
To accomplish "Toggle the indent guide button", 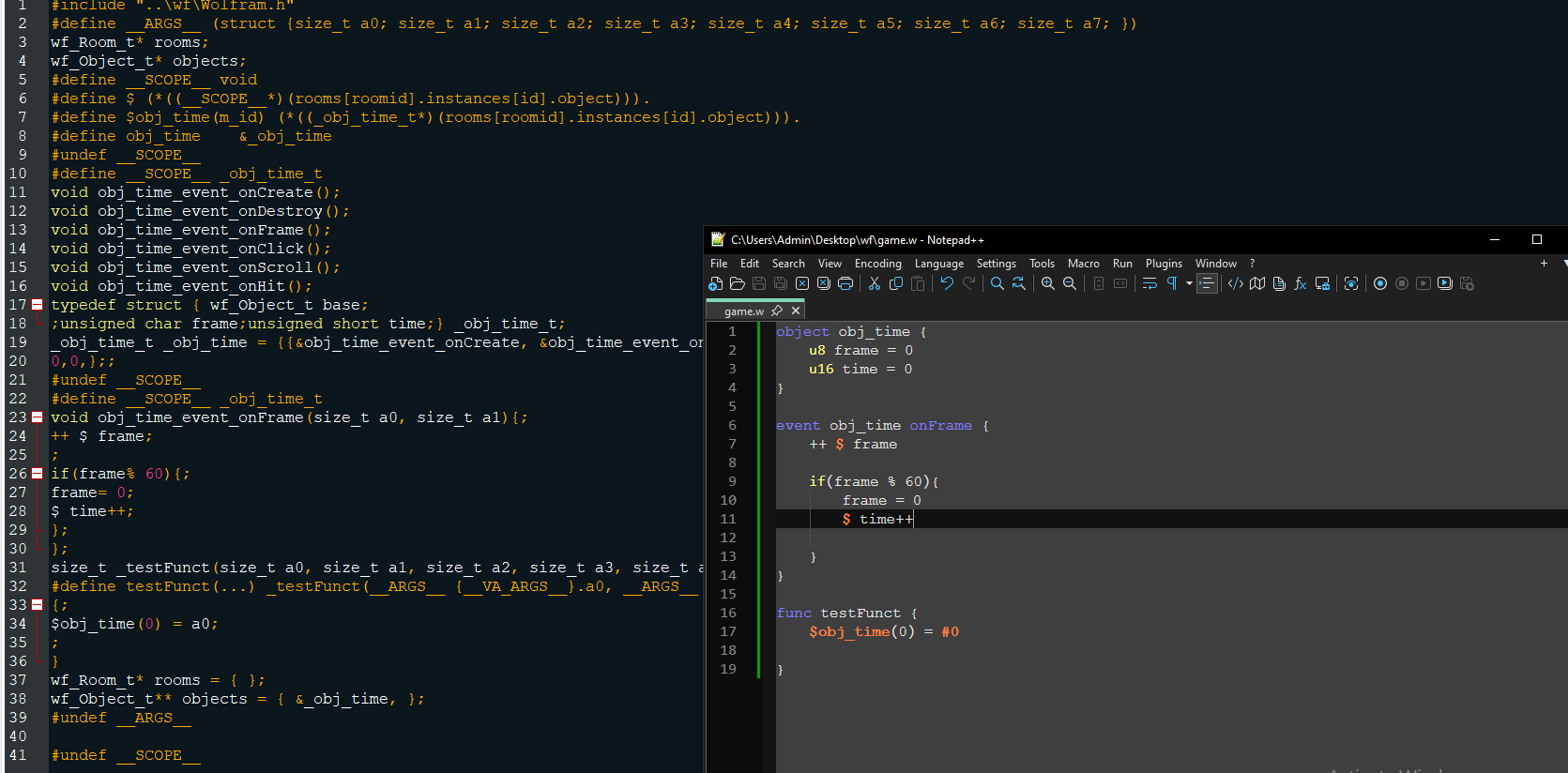I will [x=1207, y=283].
